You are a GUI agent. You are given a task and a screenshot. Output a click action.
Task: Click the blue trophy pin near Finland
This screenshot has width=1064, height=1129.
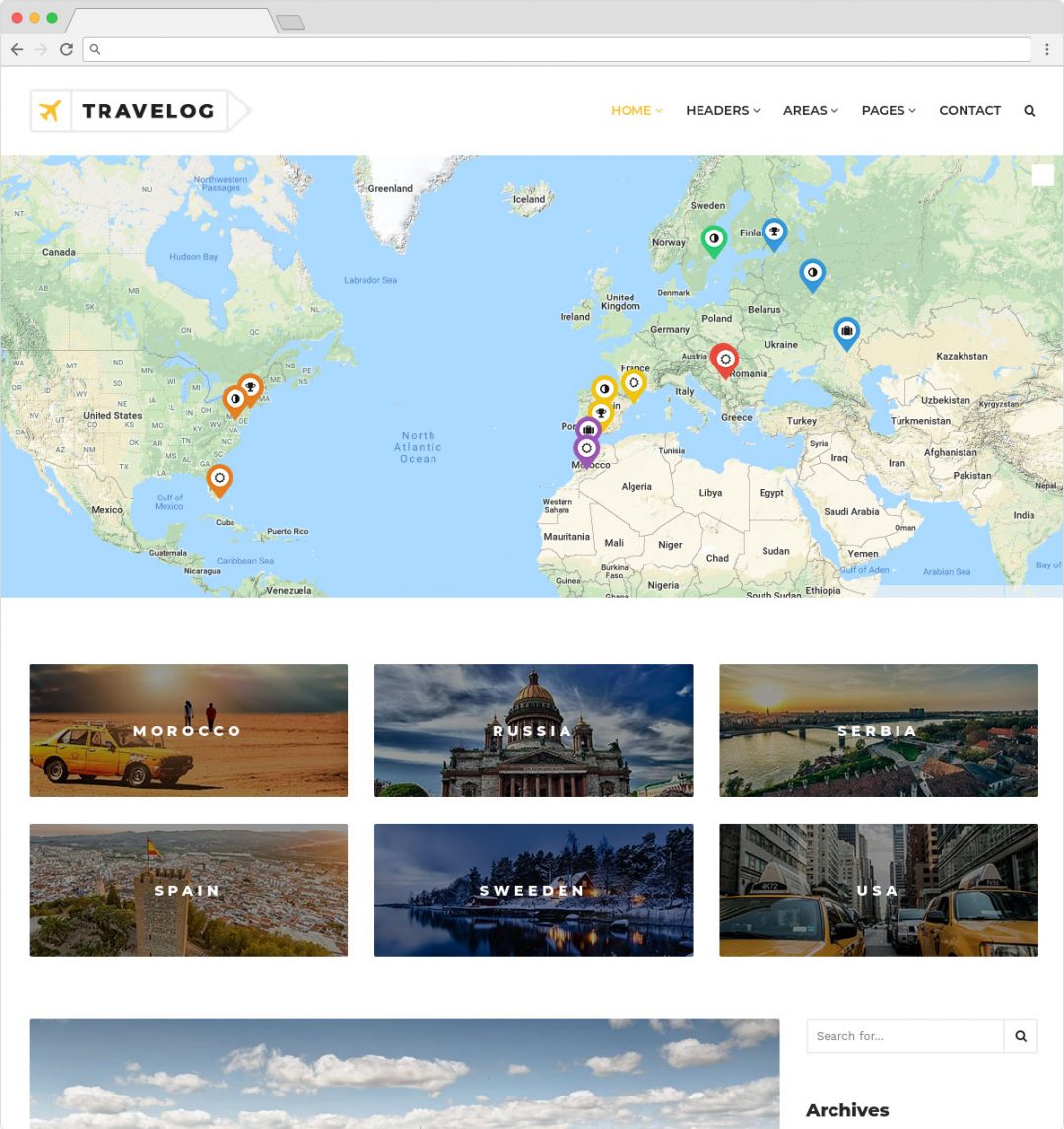pos(774,232)
